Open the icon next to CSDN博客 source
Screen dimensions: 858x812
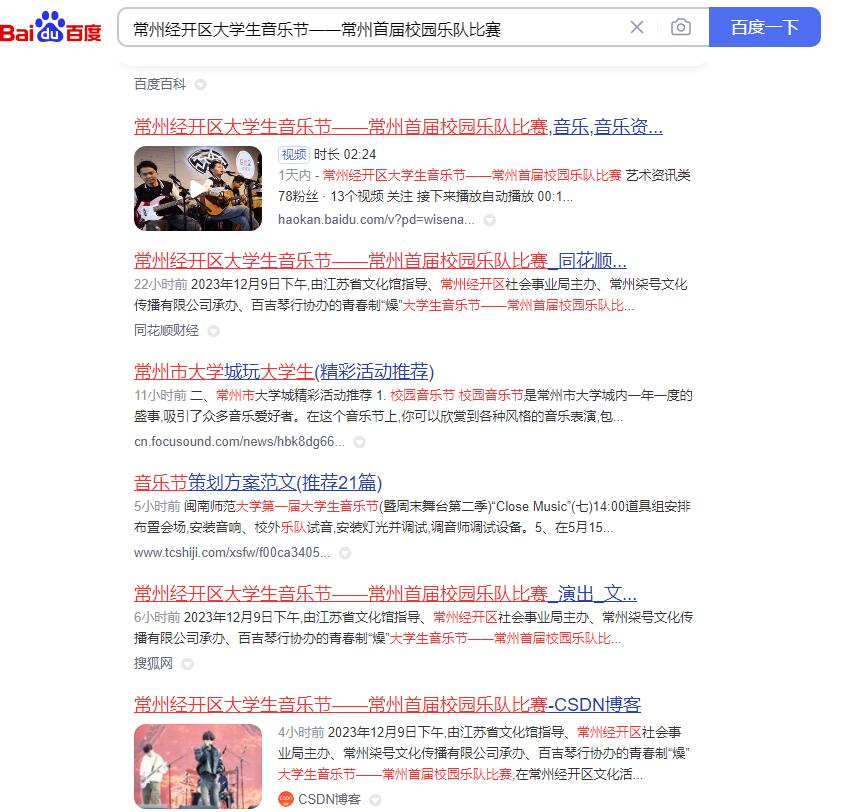coord(375,800)
